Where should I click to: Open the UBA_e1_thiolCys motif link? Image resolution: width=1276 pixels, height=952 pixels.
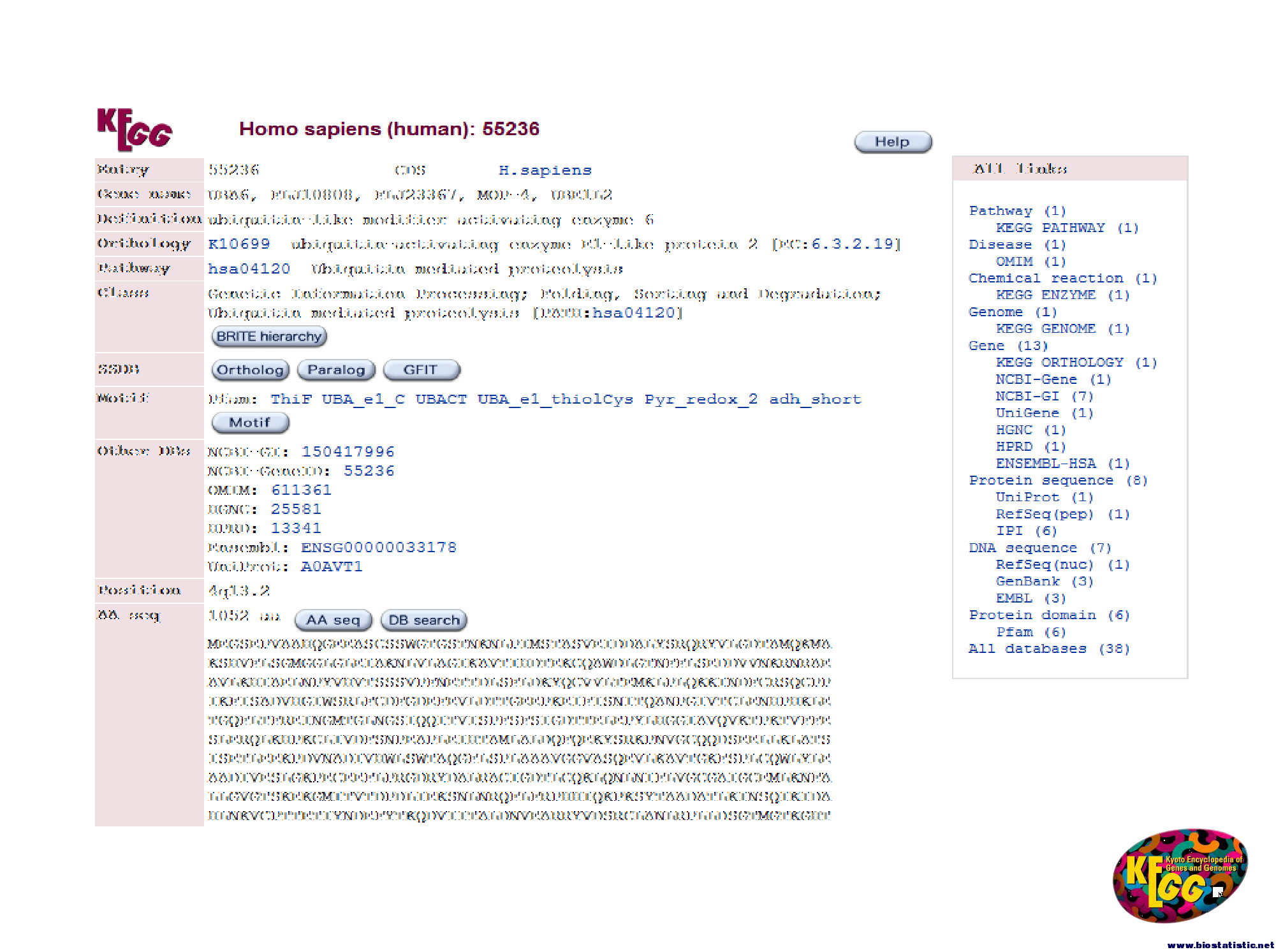coord(555,399)
